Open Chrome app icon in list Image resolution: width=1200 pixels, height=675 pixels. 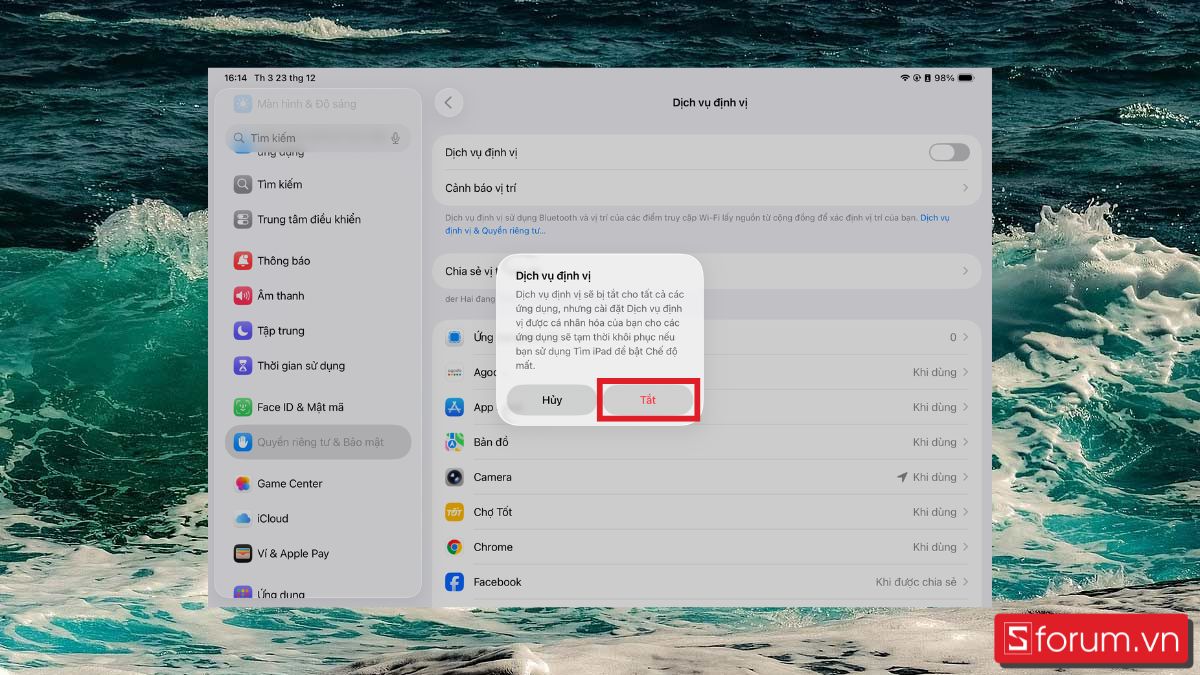[x=454, y=547]
